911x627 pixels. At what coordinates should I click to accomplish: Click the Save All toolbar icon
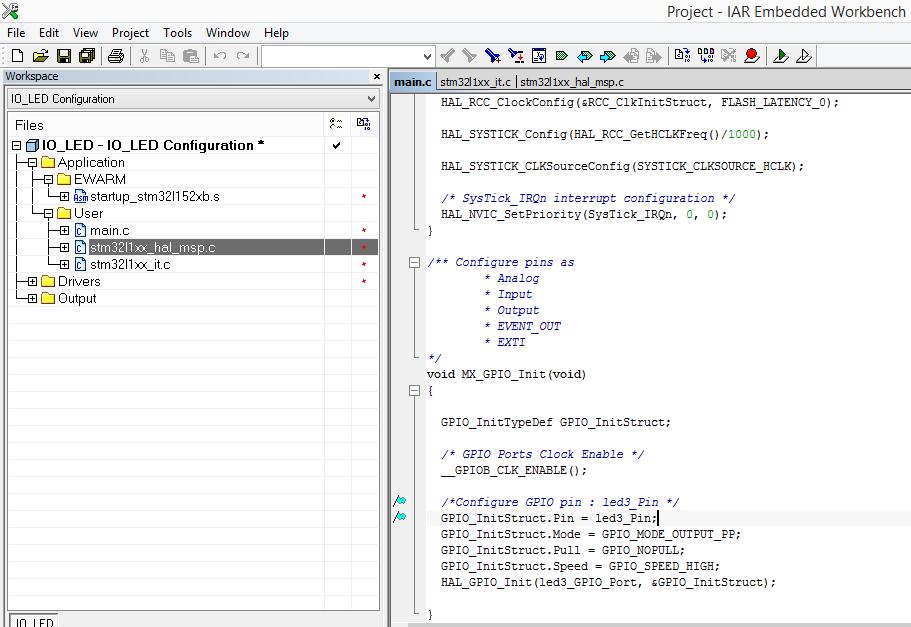[87, 56]
